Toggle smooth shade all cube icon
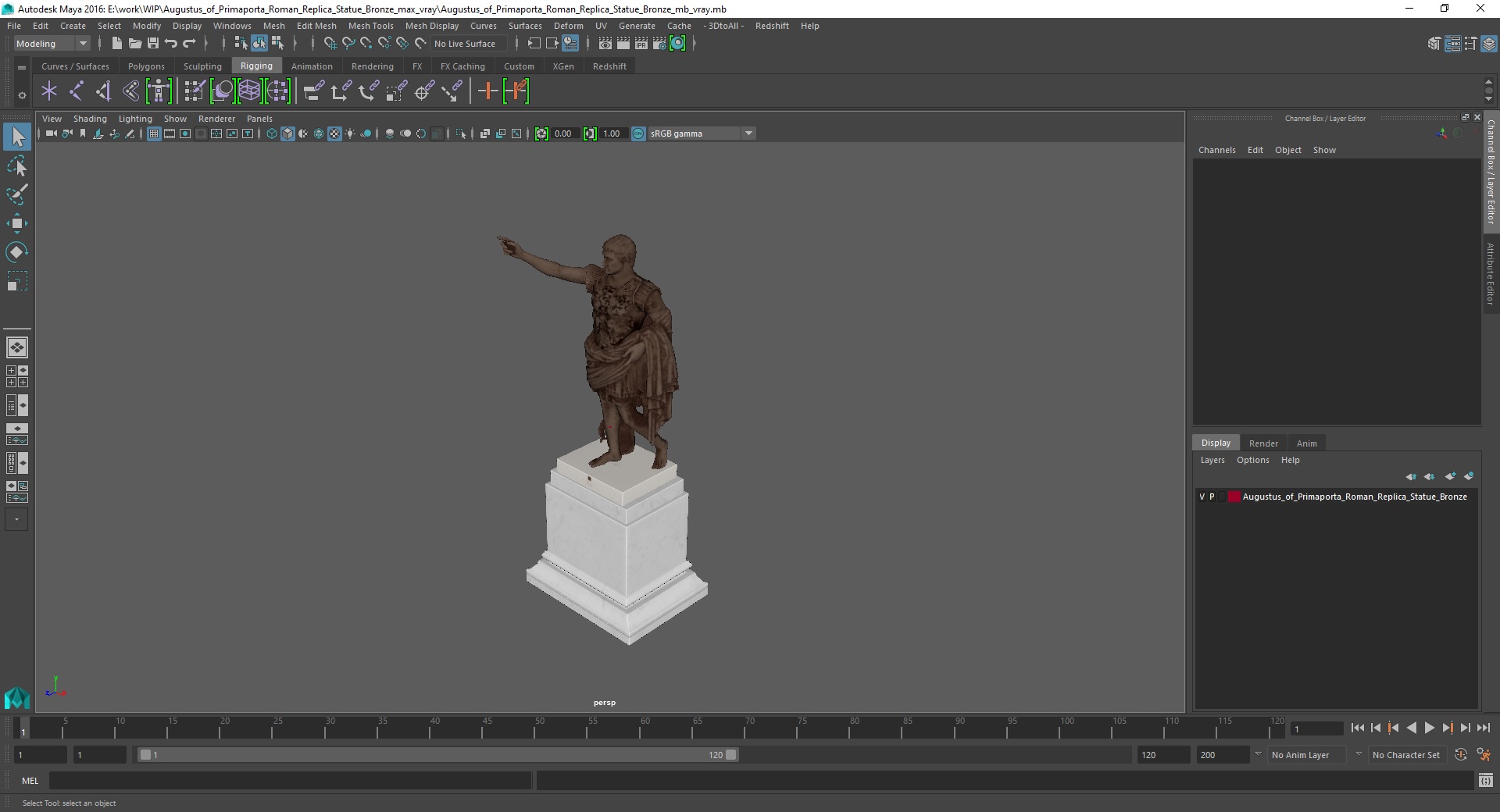Viewport: 1500px width, 812px height. pyautogui.click(x=287, y=134)
